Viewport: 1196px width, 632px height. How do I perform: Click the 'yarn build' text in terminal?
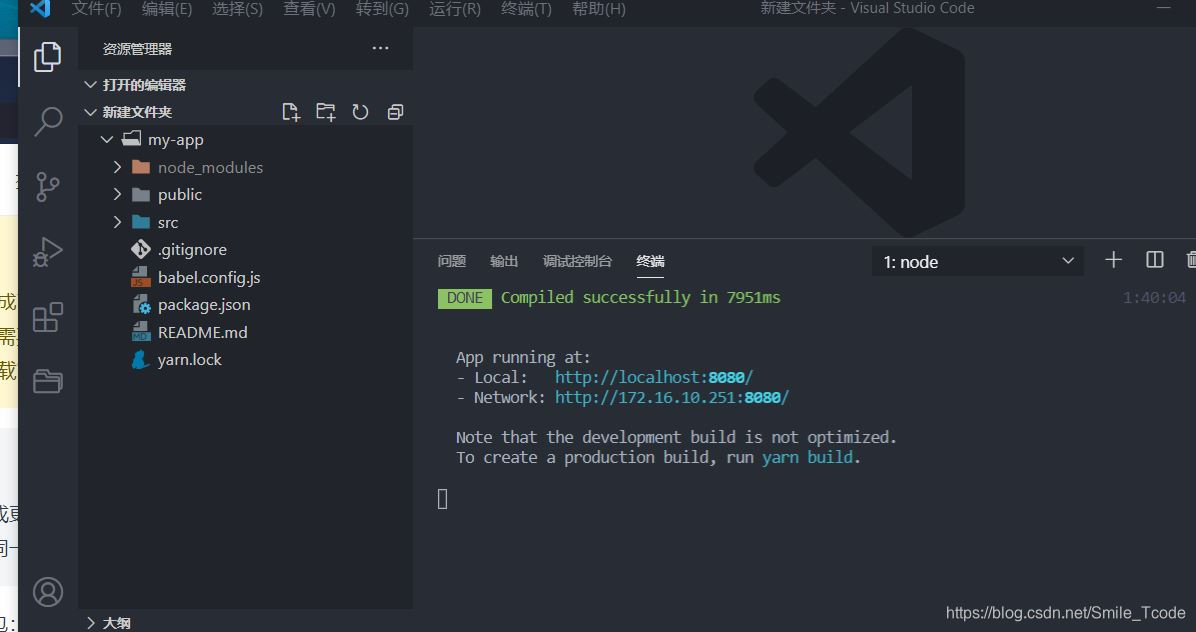807,457
